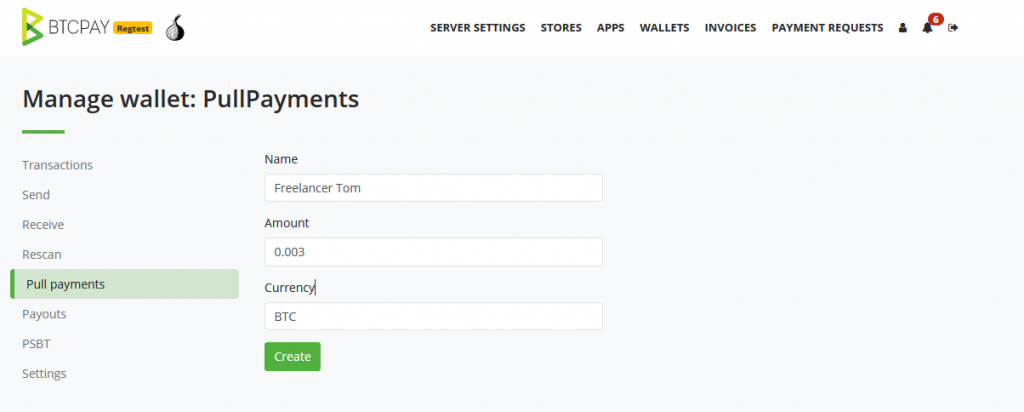
Task: Open Server Settings menu
Action: point(477,28)
